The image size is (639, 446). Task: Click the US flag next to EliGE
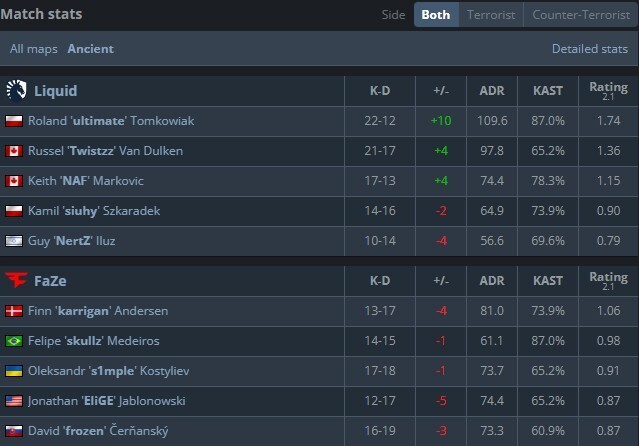[x=14, y=401]
